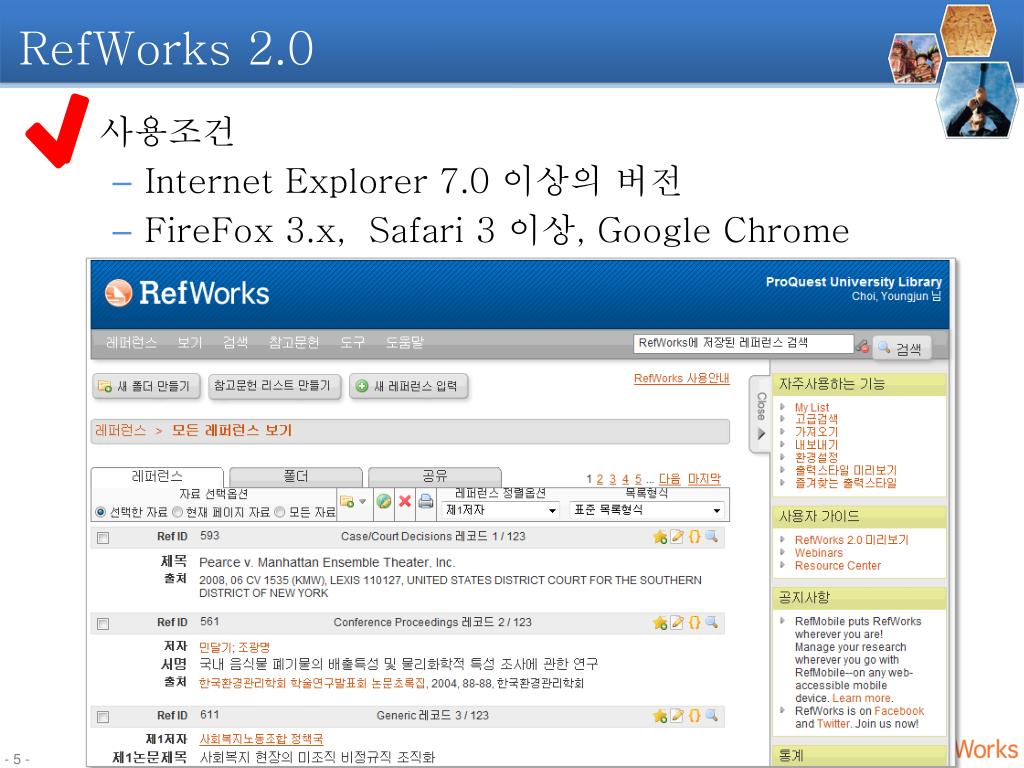
Task: Click the 다음 next page link
Action: point(669,479)
